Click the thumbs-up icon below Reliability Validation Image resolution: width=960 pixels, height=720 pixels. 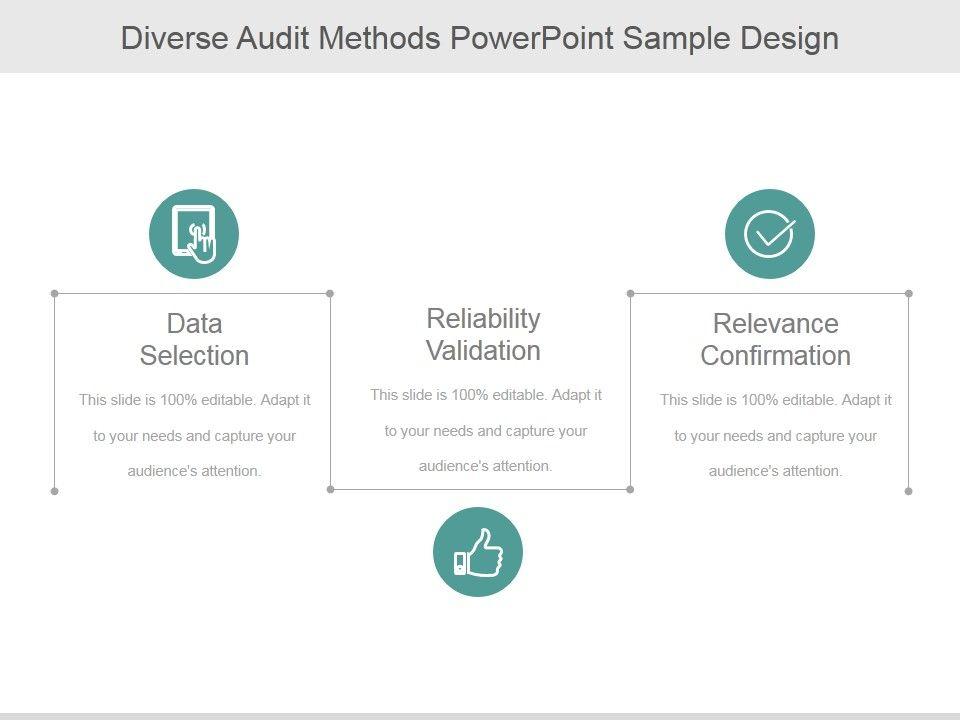coord(478,552)
